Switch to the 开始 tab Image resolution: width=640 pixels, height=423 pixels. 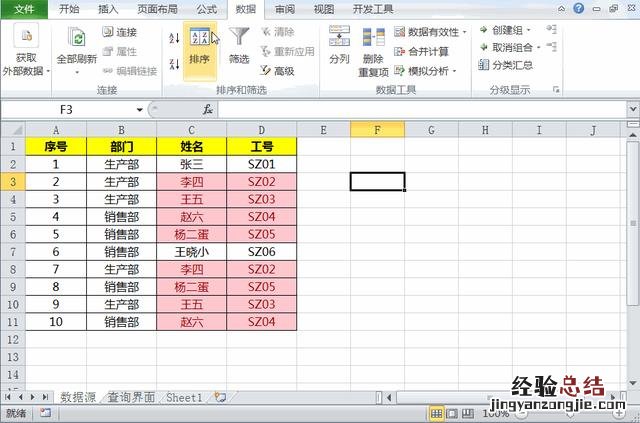point(69,9)
